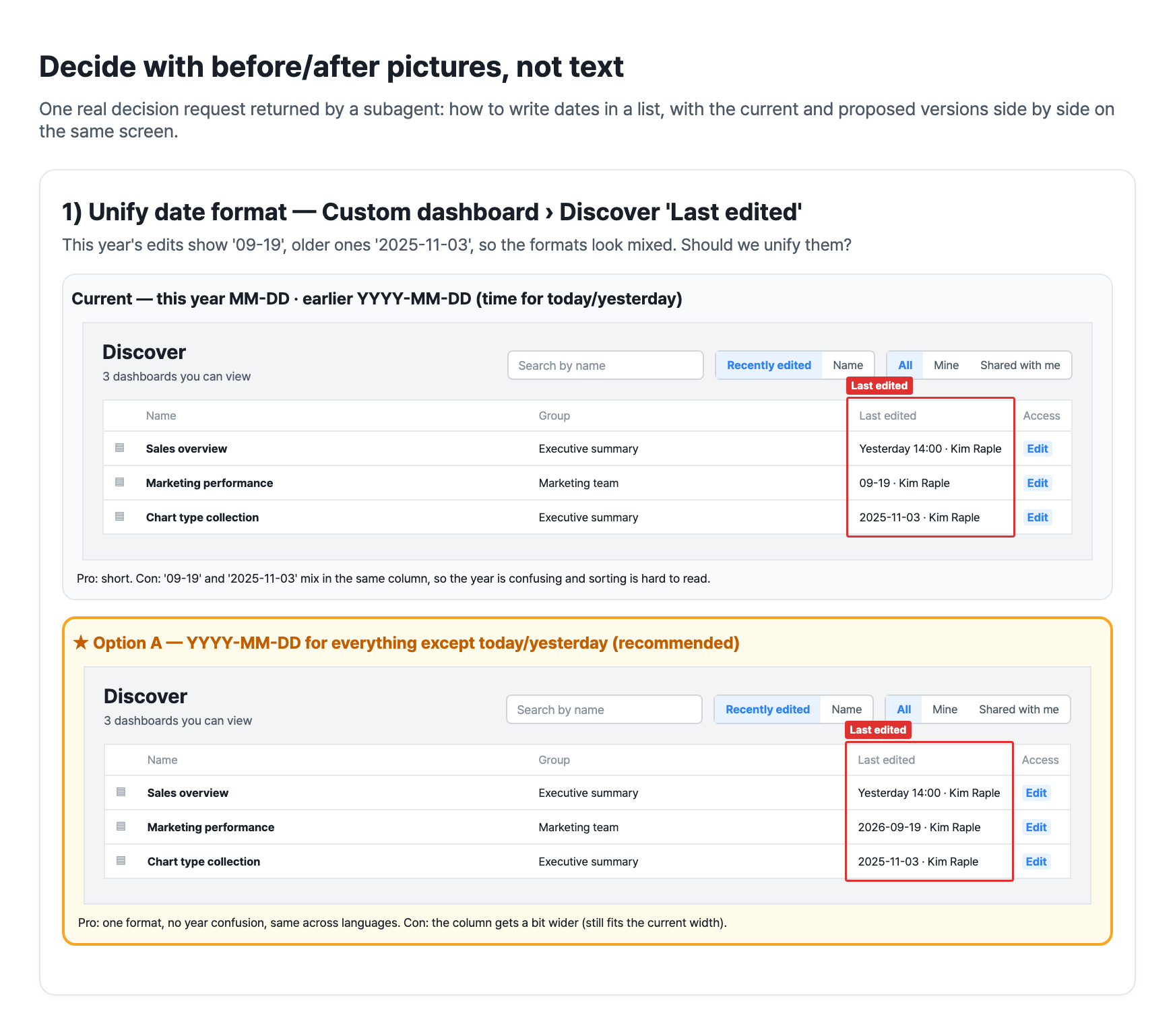
Task: Switch to Mine filter in Current panel
Action: click(946, 365)
